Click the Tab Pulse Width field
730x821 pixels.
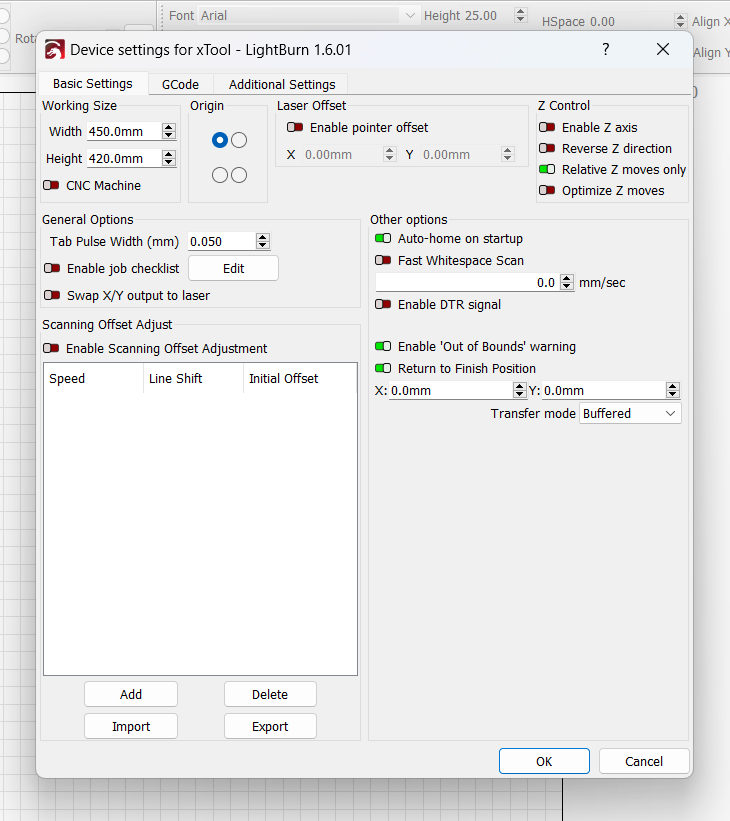222,241
